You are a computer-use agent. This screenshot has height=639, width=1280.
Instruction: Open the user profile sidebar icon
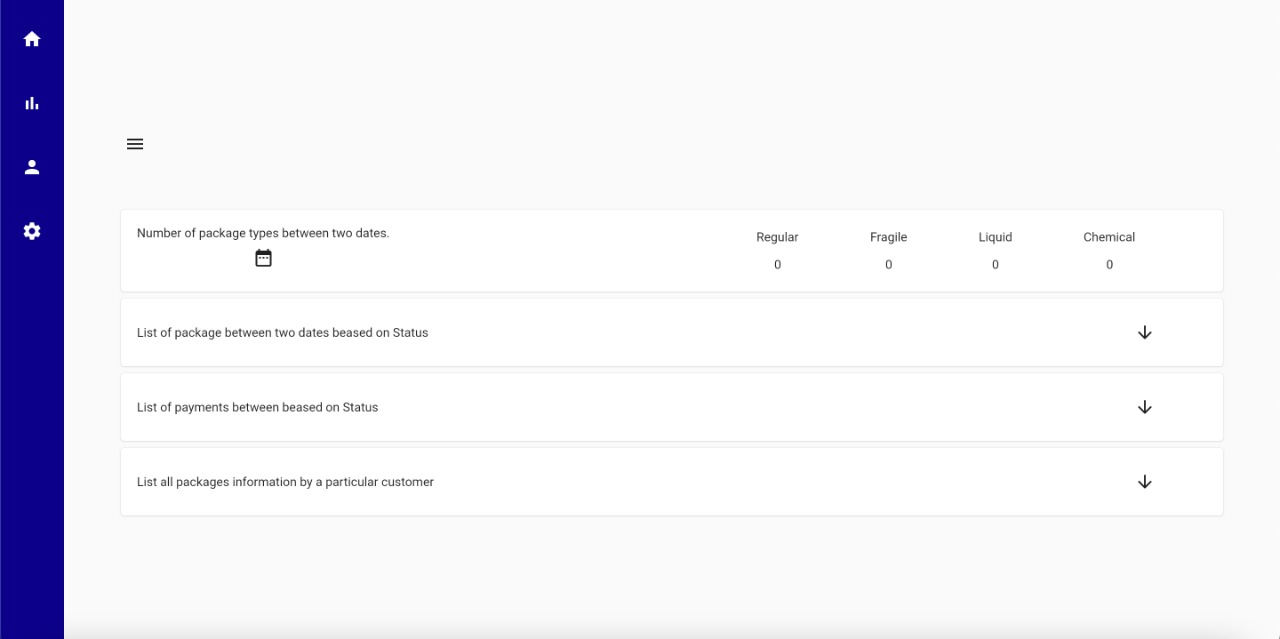click(31, 167)
